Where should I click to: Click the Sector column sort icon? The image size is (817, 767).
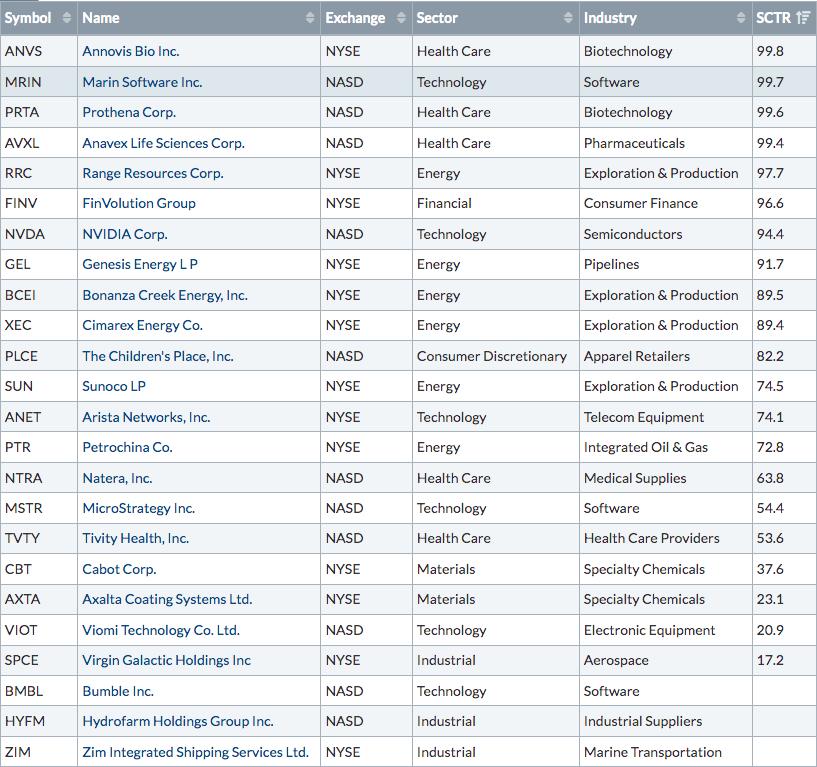pyautogui.click(x=568, y=18)
